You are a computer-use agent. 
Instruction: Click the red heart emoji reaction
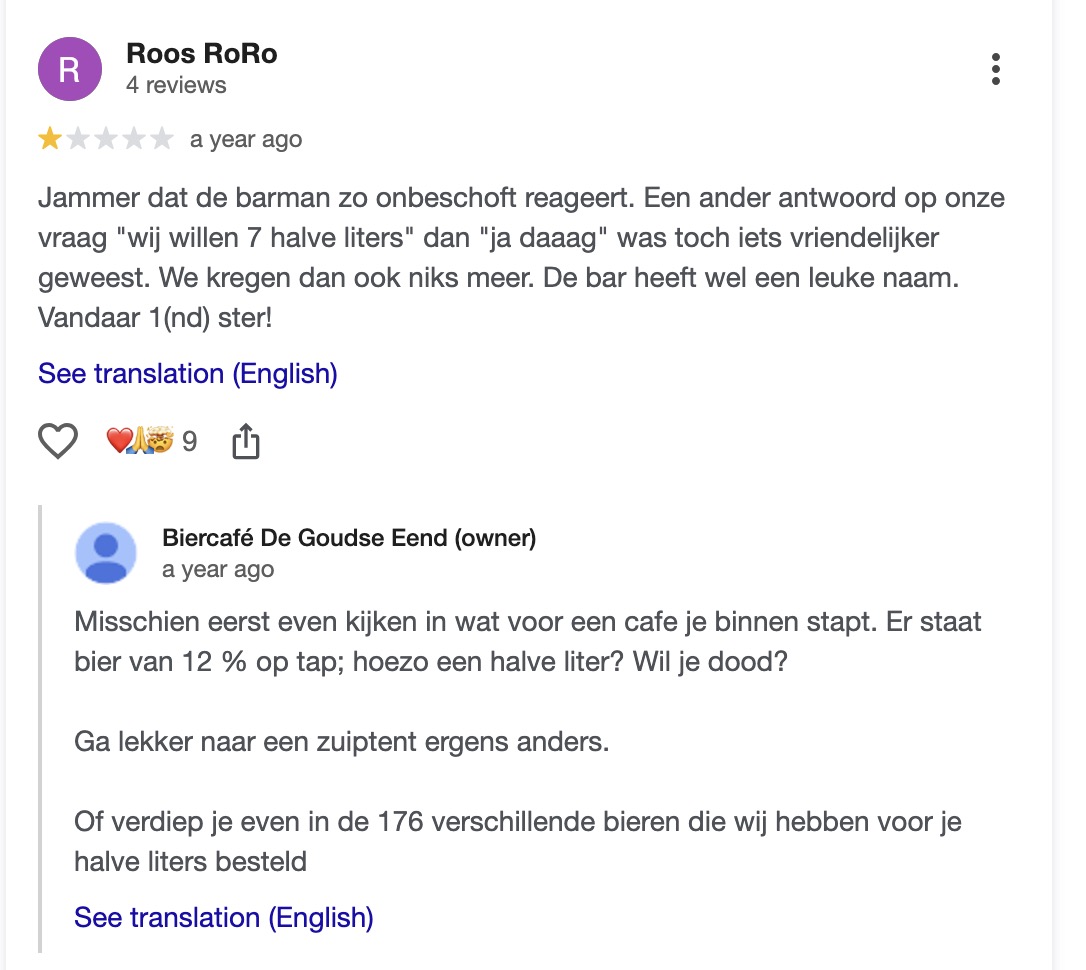pyautogui.click(x=118, y=440)
